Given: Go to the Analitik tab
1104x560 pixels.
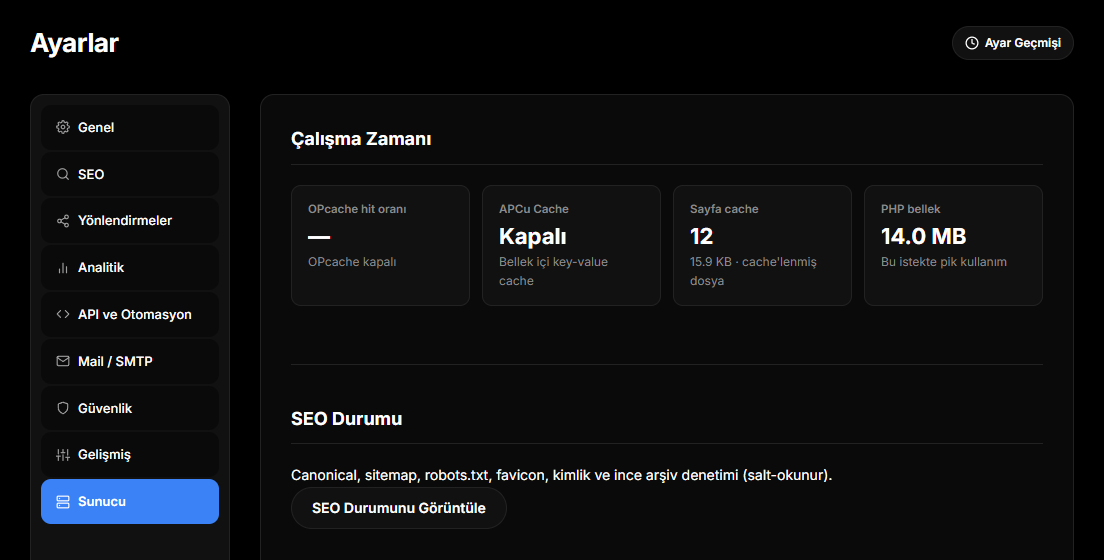Looking at the screenshot, I should coord(130,268).
